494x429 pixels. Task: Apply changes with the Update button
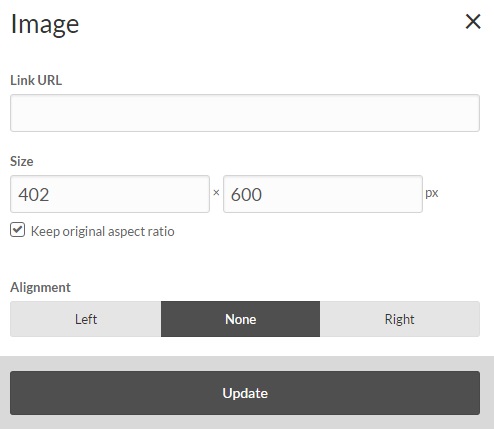click(245, 393)
